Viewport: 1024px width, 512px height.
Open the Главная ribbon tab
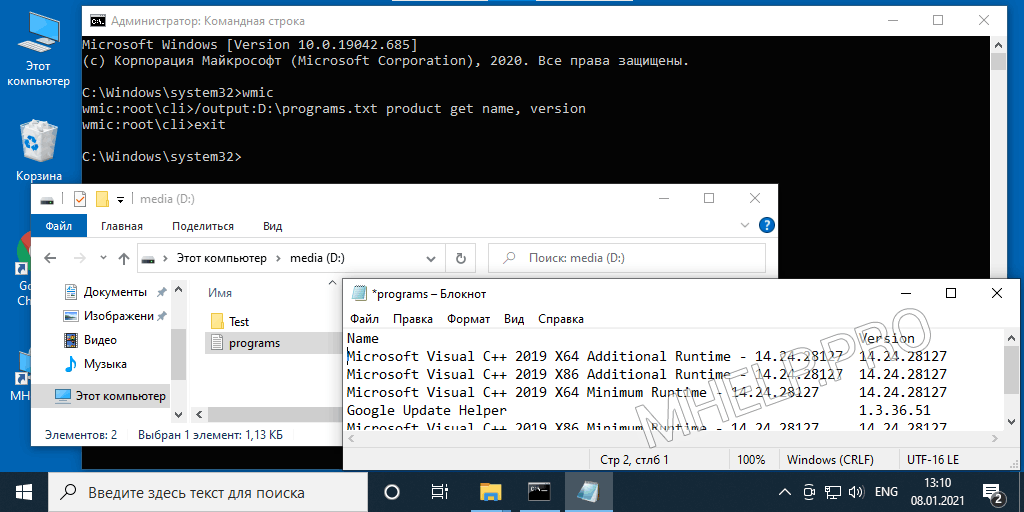(x=122, y=226)
